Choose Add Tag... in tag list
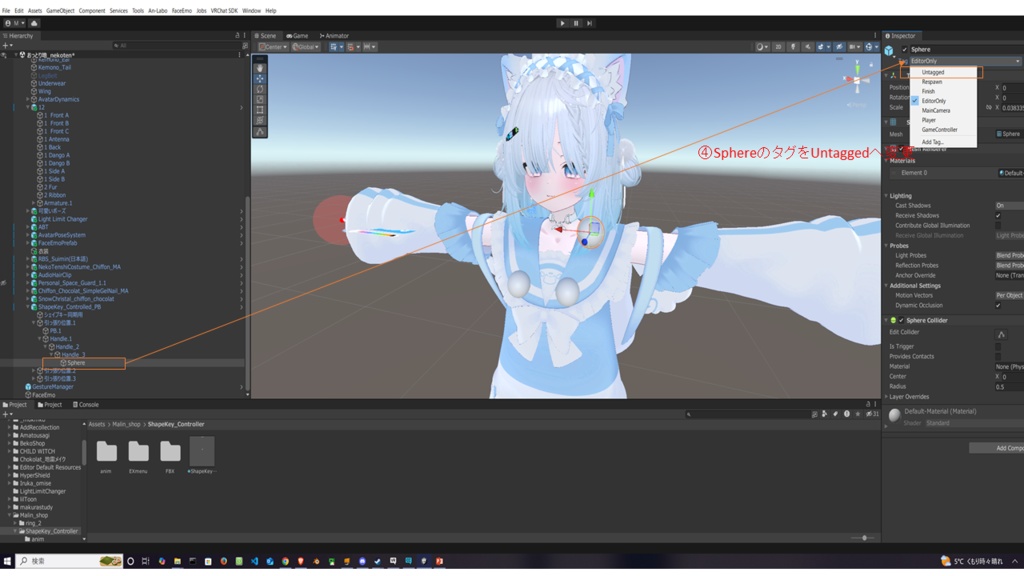1024x576 pixels. tap(943, 142)
